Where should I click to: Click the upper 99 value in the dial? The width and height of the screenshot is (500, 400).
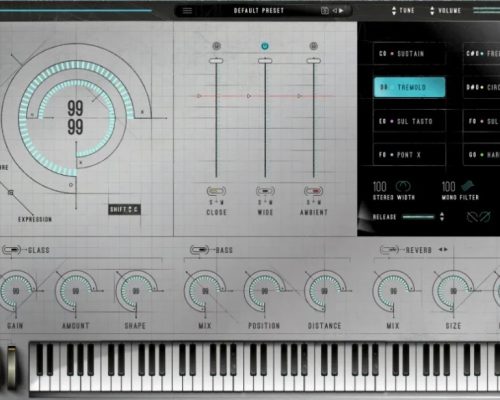click(x=75, y=108)
